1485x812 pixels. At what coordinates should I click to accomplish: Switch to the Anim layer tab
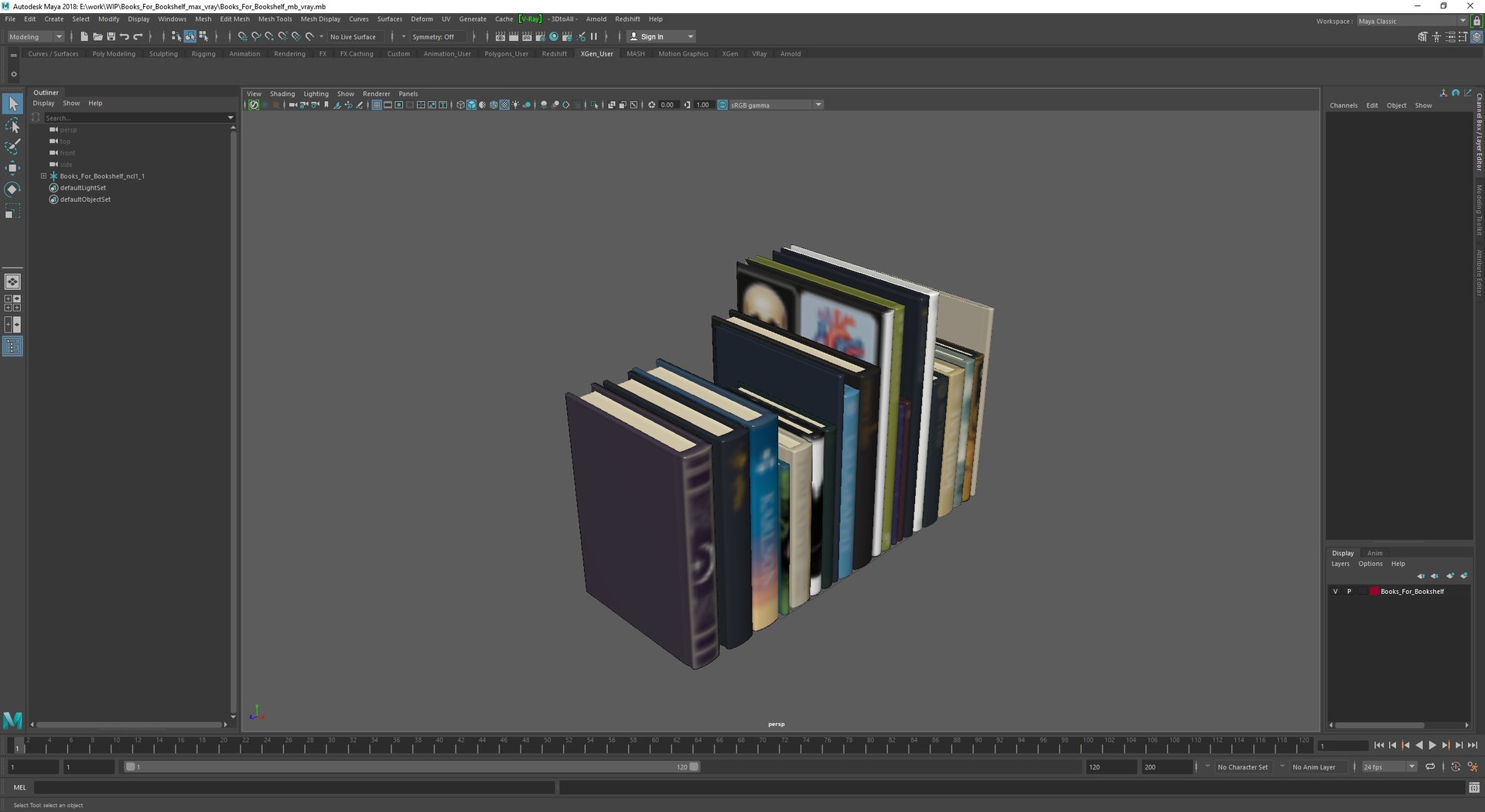[x=1374, y=554]
